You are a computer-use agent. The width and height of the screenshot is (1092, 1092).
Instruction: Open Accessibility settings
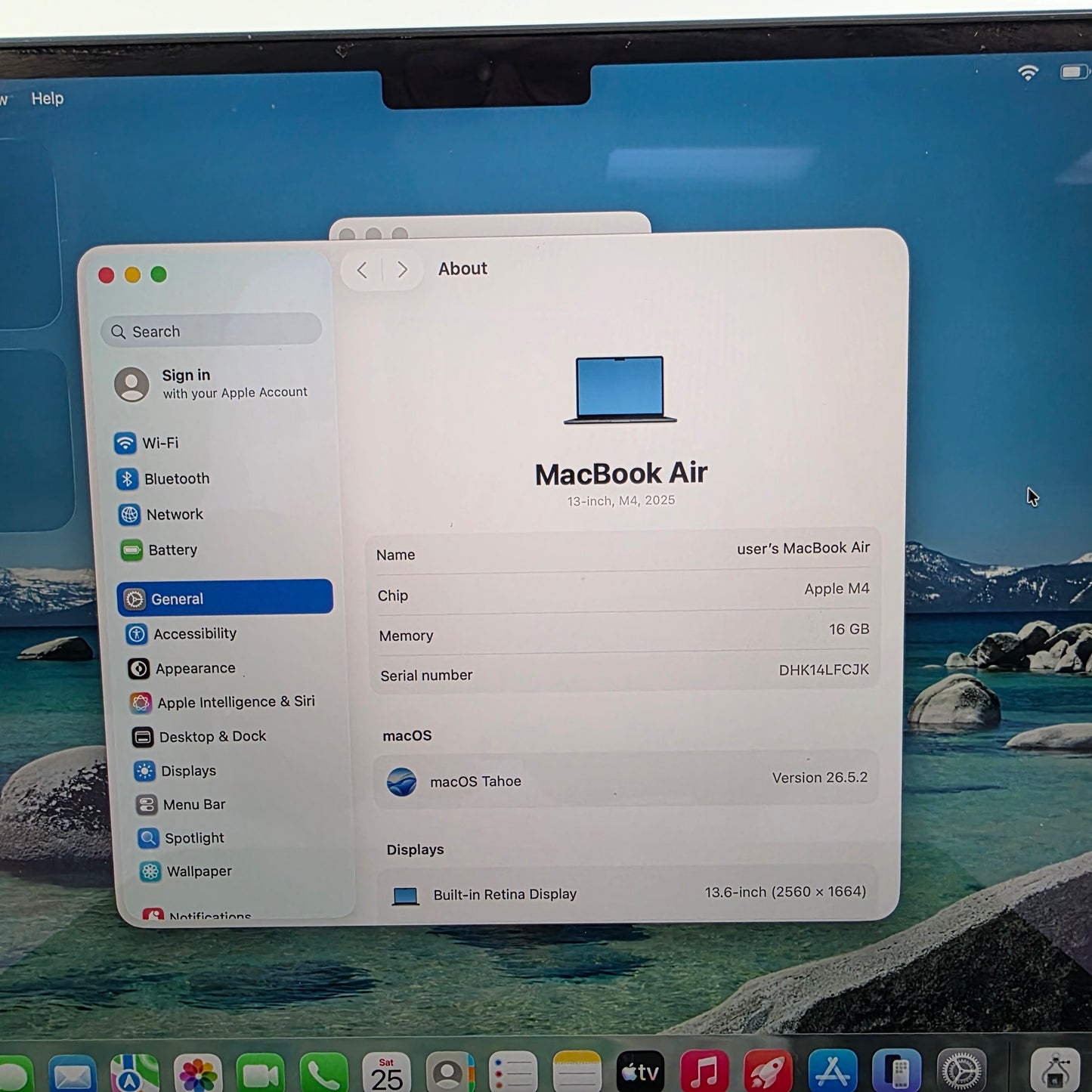[181, 634]
